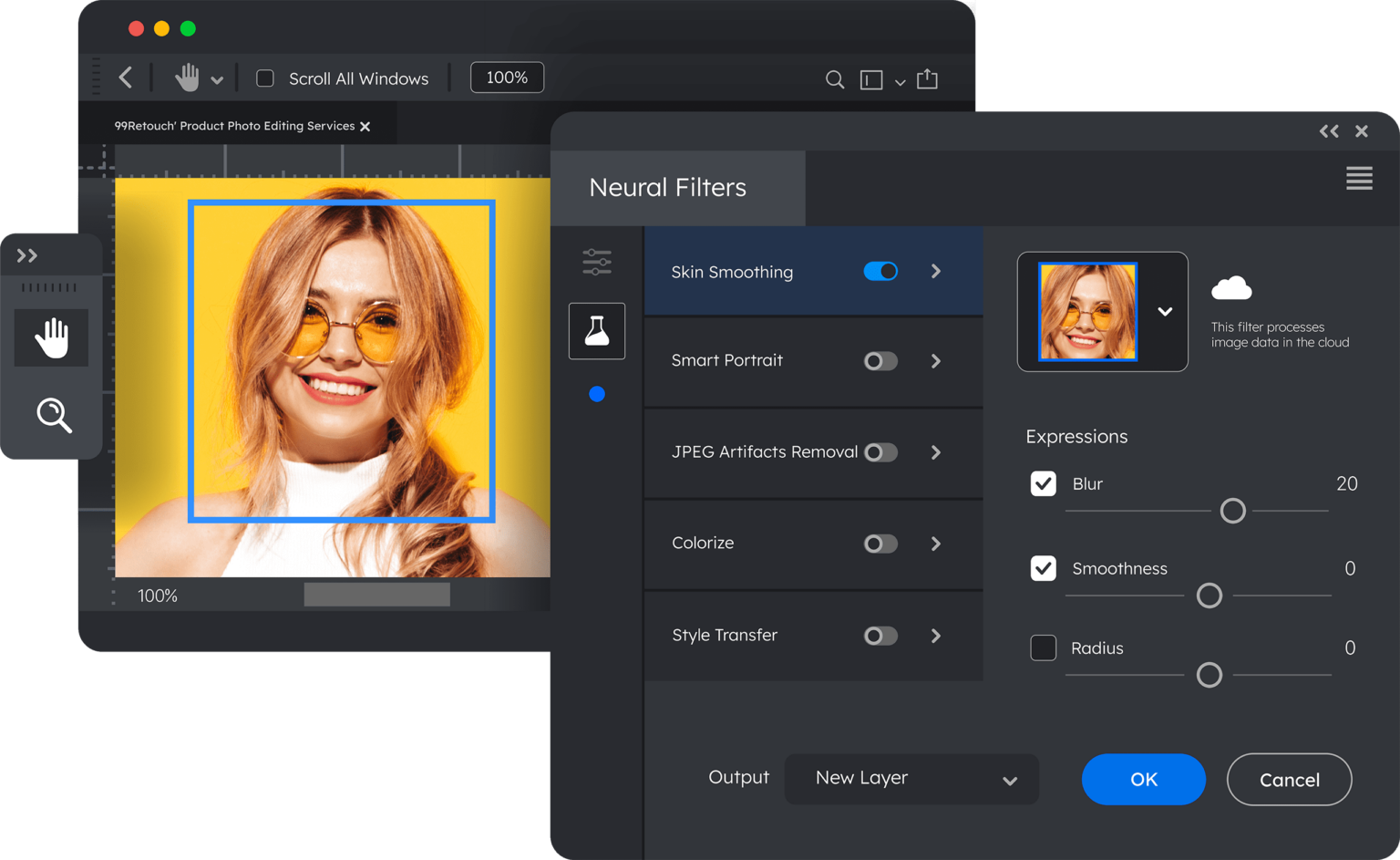Check the Radius checkbox

tap(1043, 648)
